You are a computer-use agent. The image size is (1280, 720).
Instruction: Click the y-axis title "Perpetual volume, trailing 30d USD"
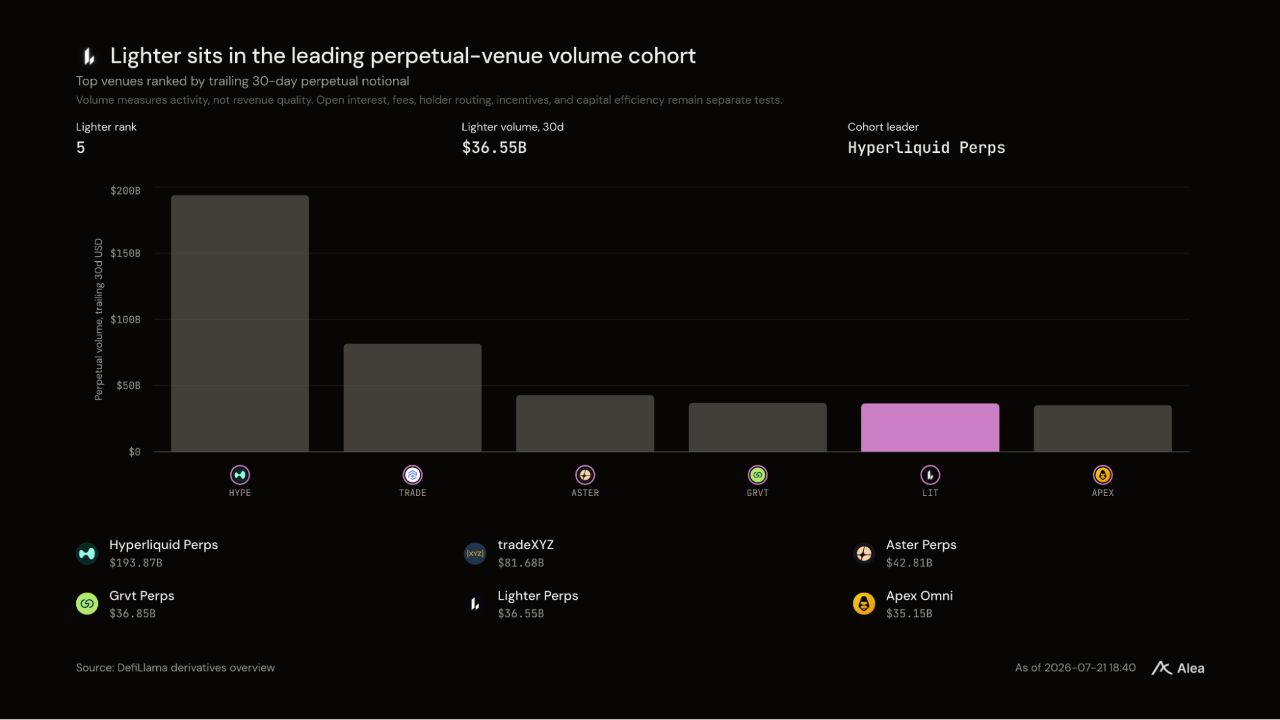click(99, 320)
